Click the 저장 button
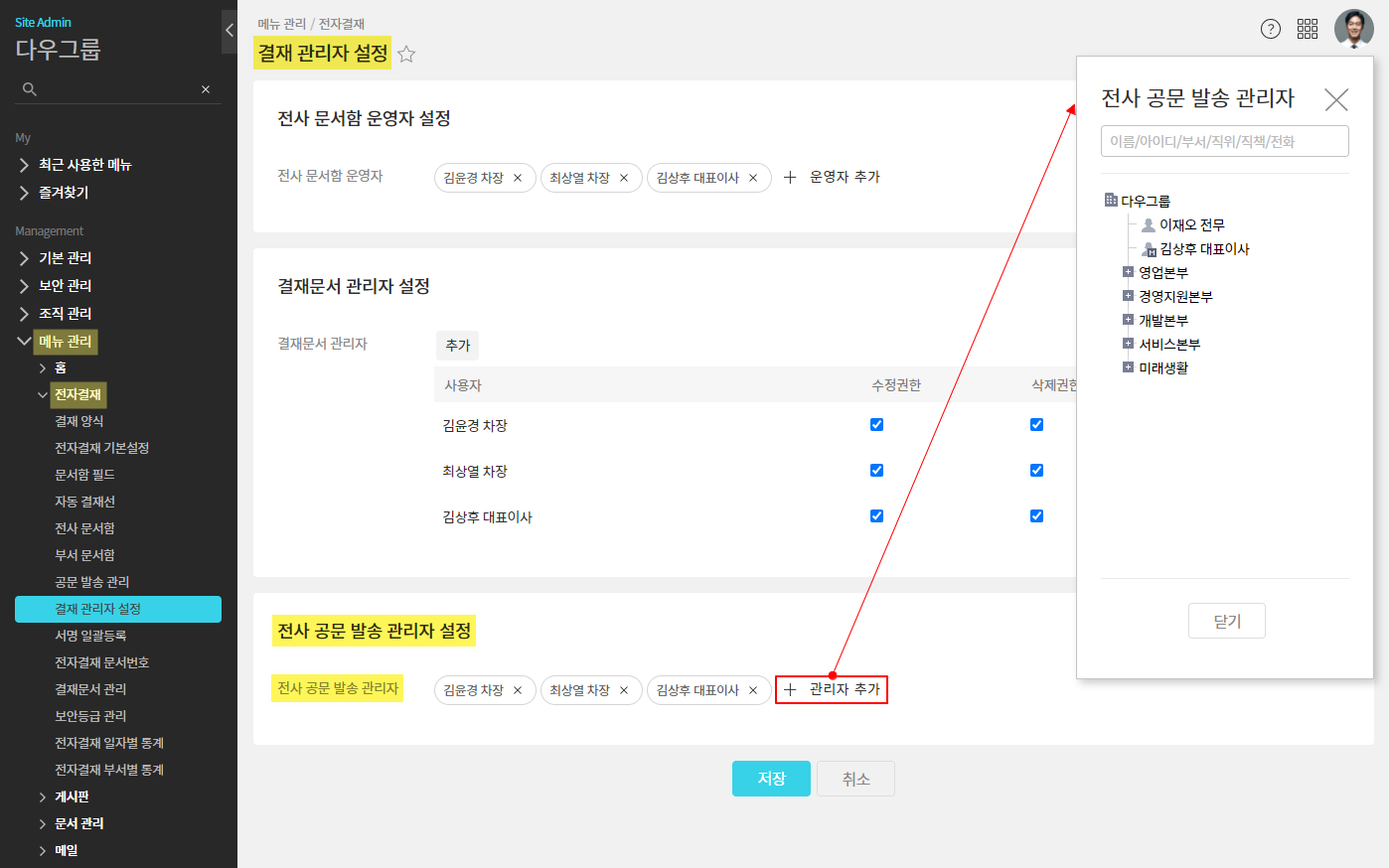 (x=771, y=779)
